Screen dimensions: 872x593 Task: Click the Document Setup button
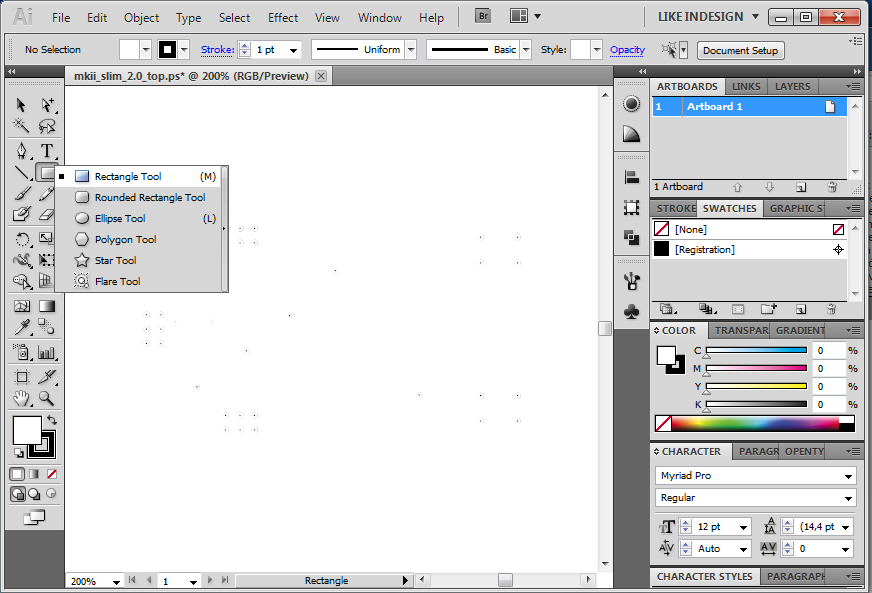(740, 51)
